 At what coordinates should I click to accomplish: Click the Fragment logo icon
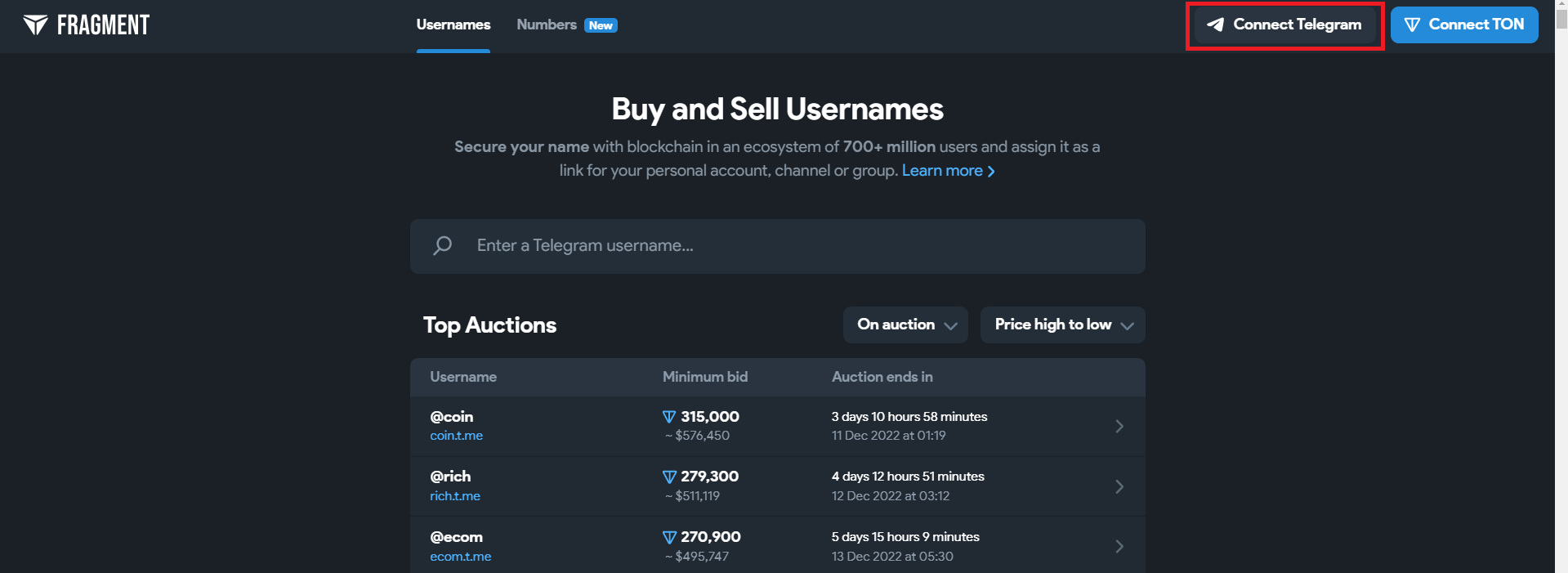coord(35,25)
